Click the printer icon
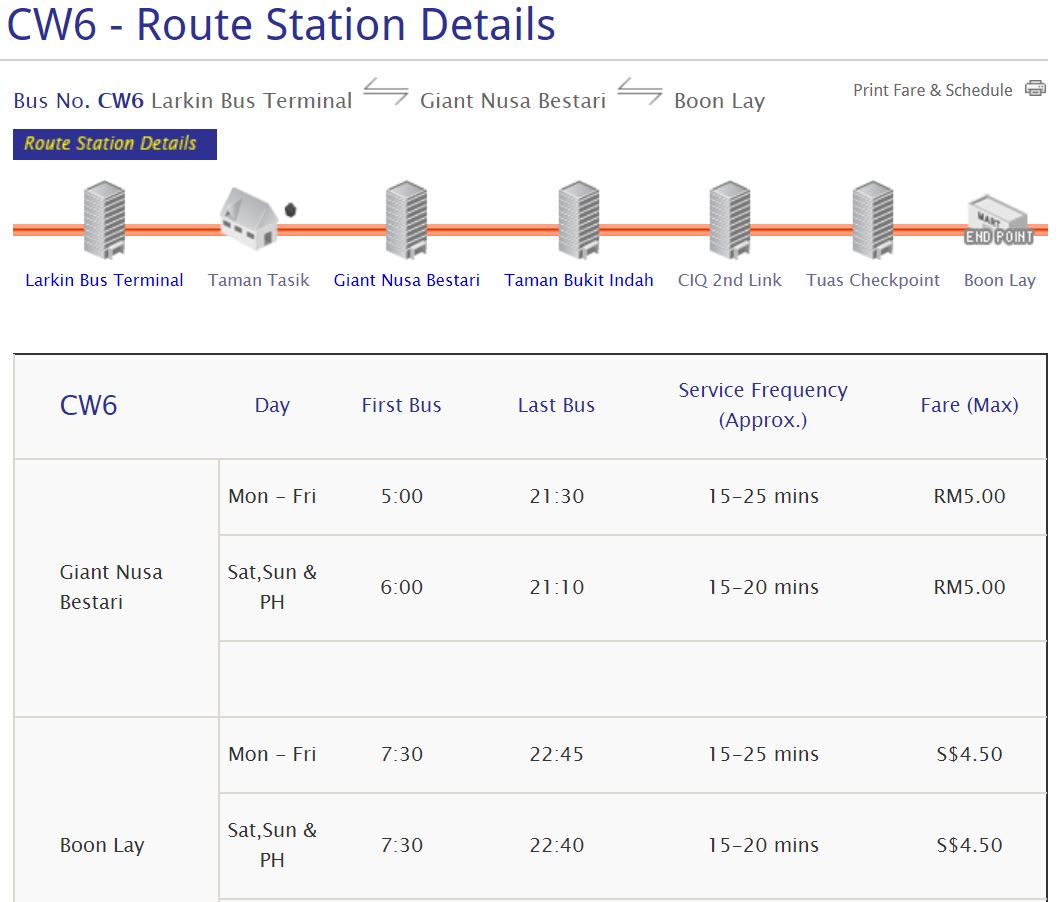 pyautogui.click(x=1035, y=89)
